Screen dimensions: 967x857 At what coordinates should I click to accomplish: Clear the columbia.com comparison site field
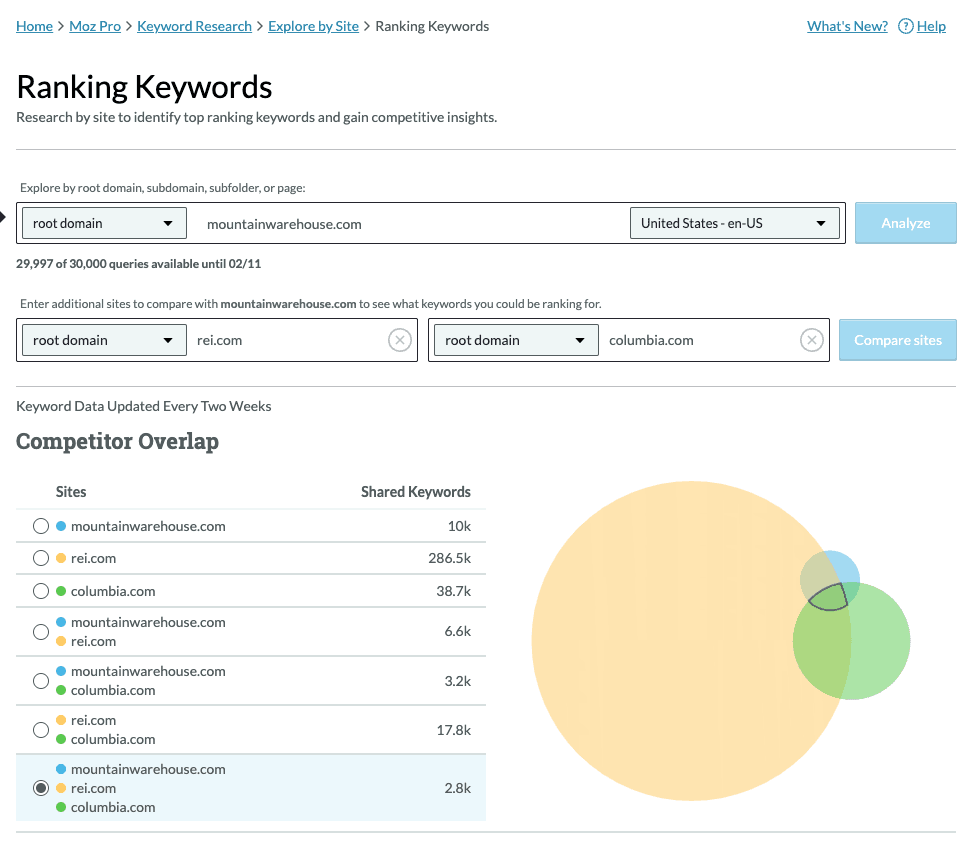(x=812, y=341)
